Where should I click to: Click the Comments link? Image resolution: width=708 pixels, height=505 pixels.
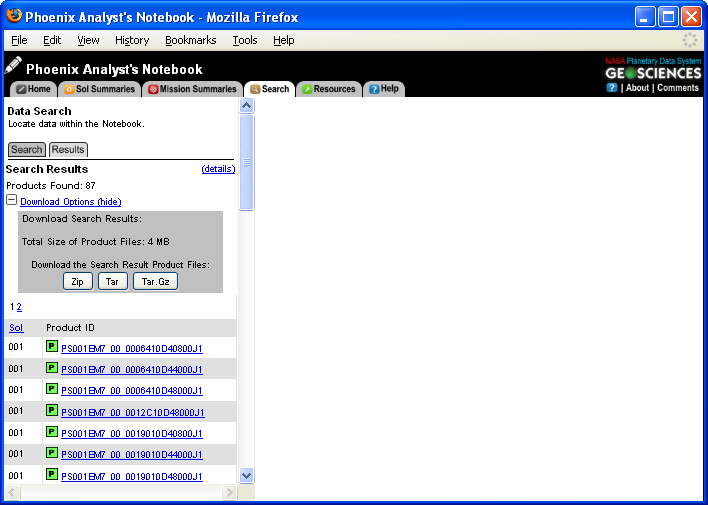(678, 88)
